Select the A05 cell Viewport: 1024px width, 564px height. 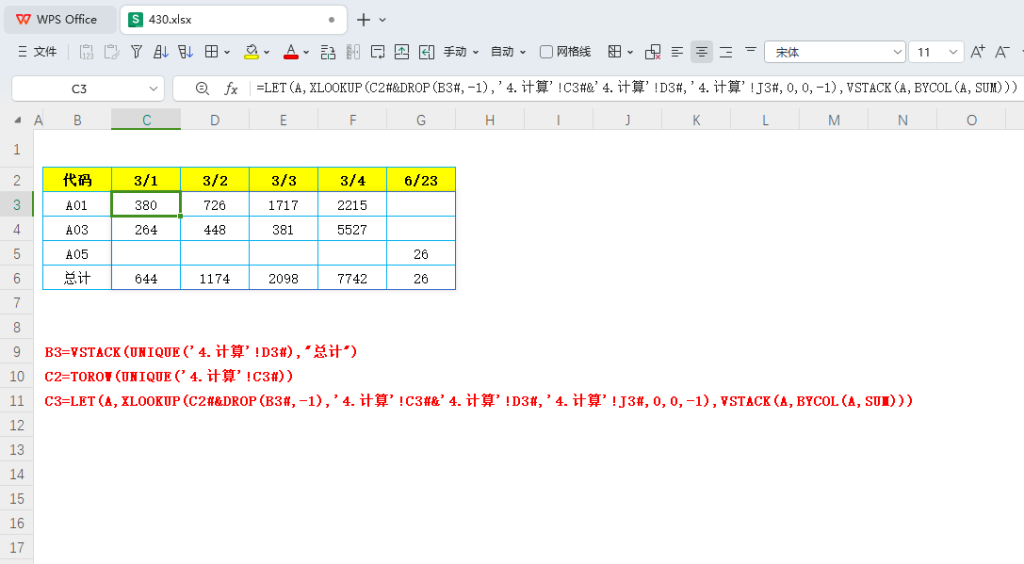[x=77, y=254]
